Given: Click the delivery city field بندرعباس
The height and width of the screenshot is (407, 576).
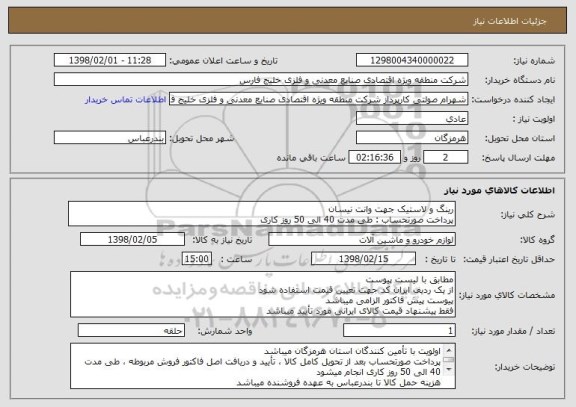Looking at the screenshot, I should click(x=110, y=138).
